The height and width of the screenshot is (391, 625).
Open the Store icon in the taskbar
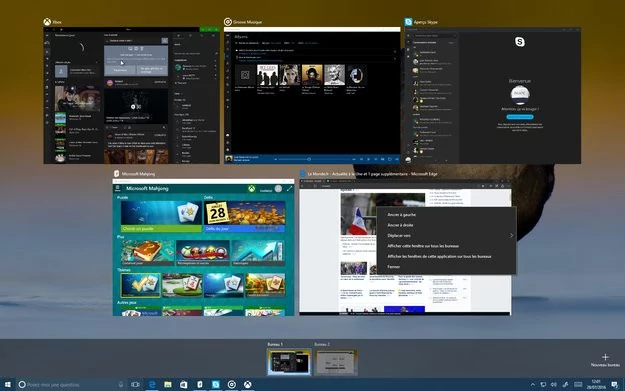pos(184,385)
